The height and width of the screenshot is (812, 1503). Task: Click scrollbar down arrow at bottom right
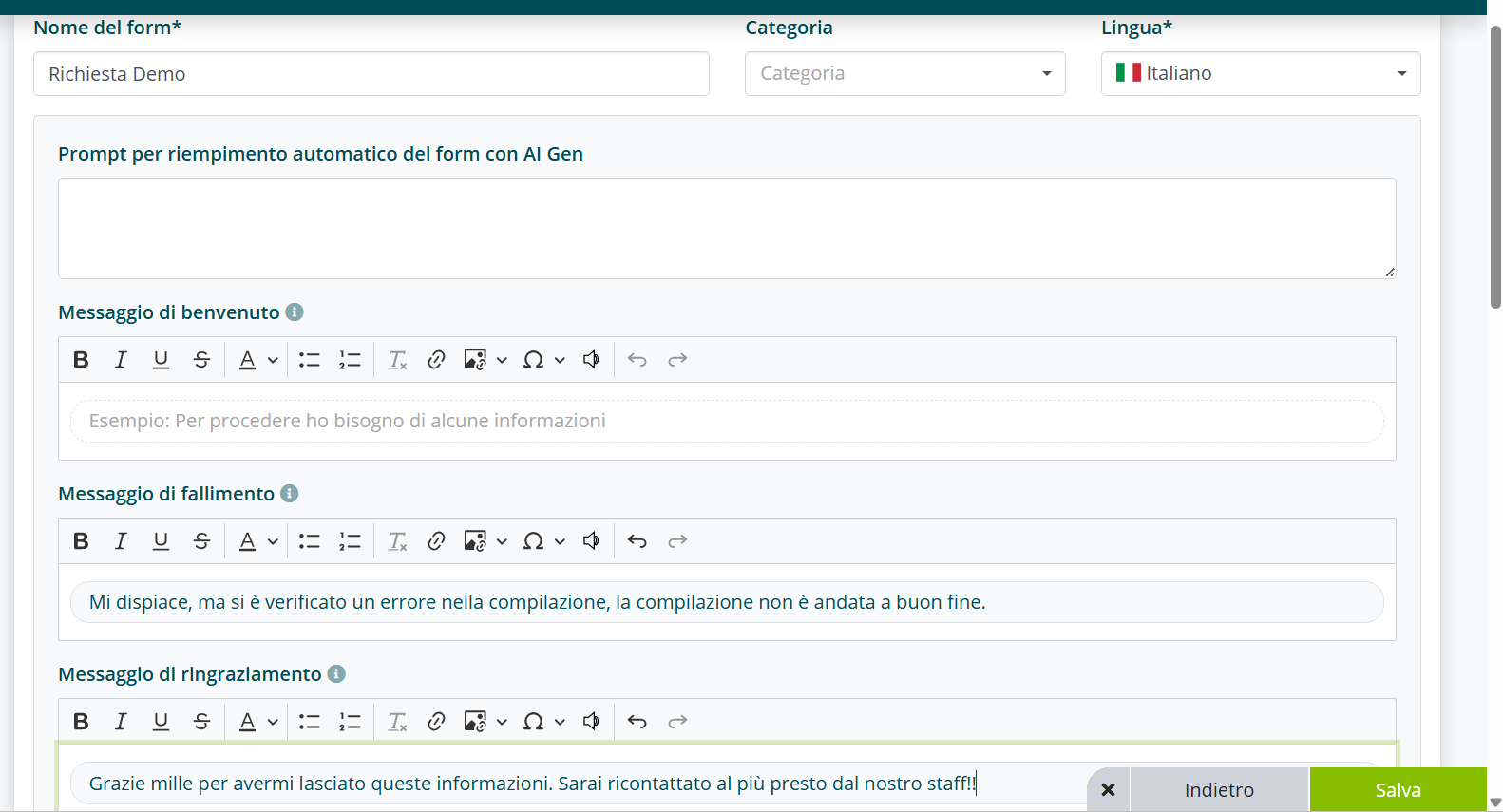[x=1495, y=803]
